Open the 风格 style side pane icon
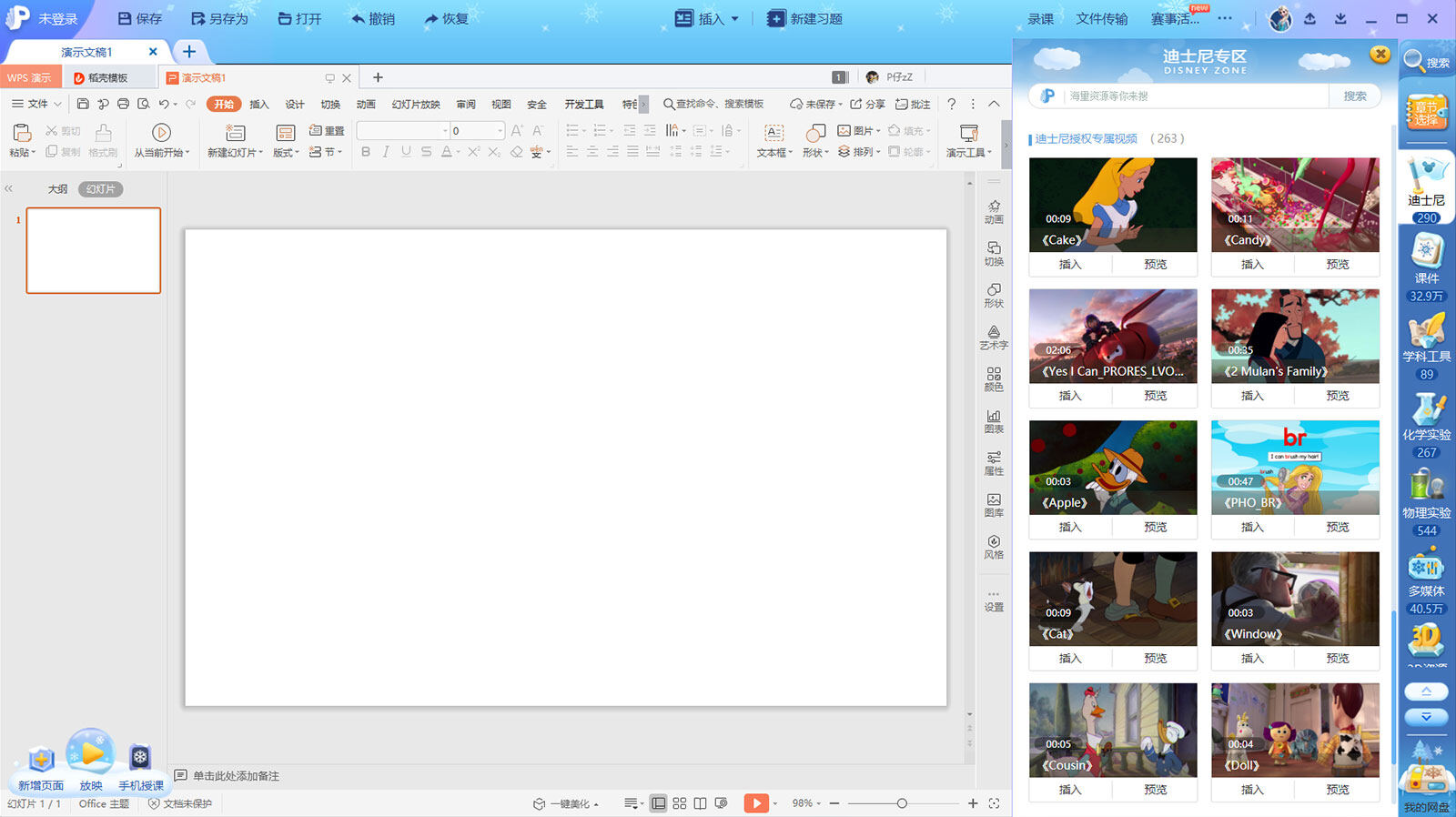 994,547
